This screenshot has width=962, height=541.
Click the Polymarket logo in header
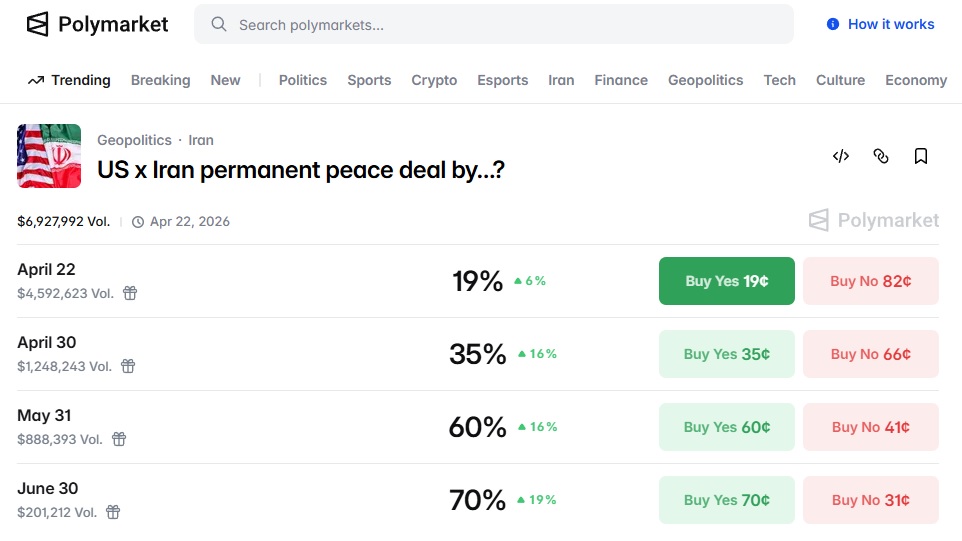(97, 24)
